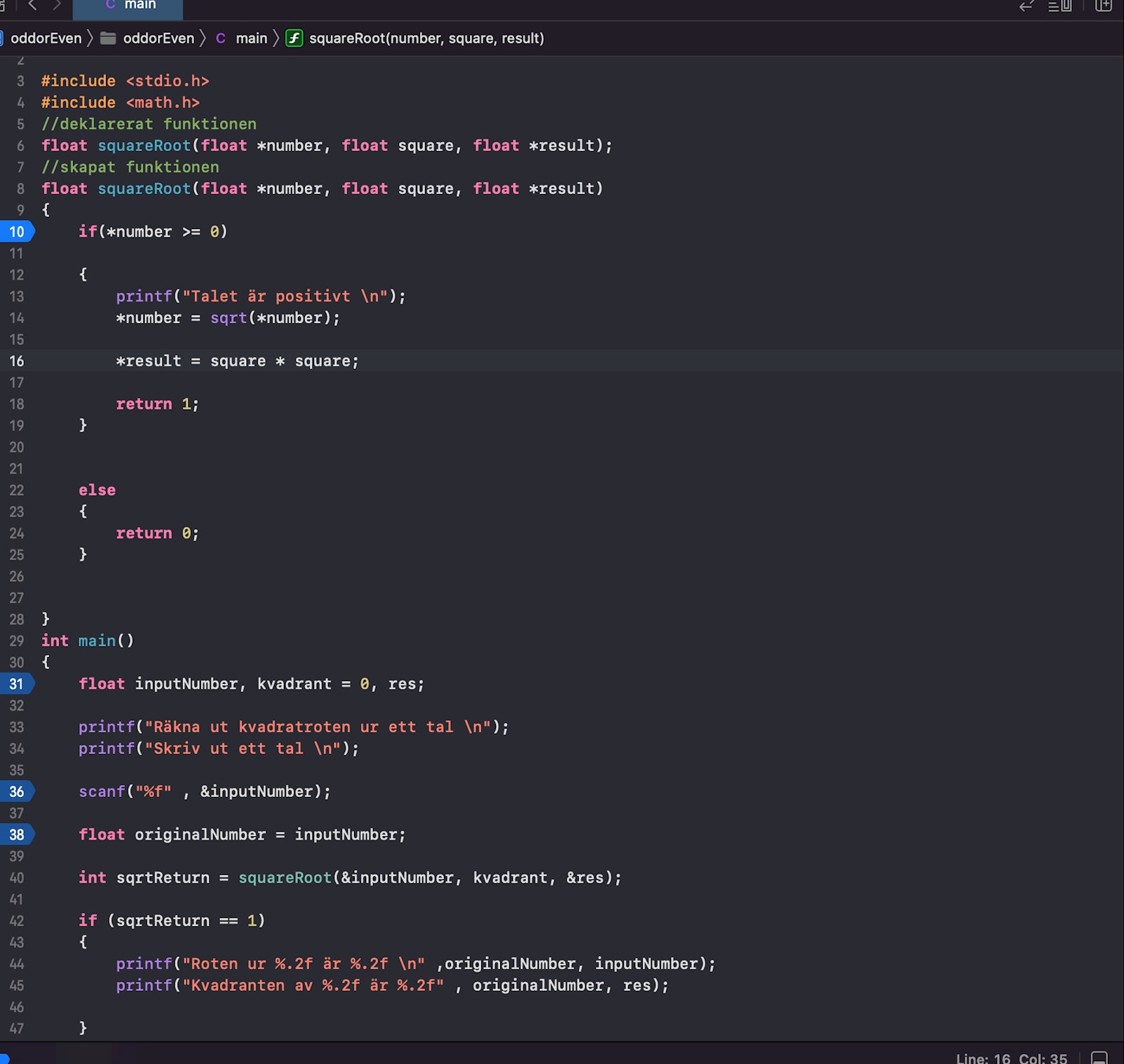This screenshot has height=1064, width=1124.
Task: Disable the breakpoint on line 31
Action: click(x=16, y=684)
